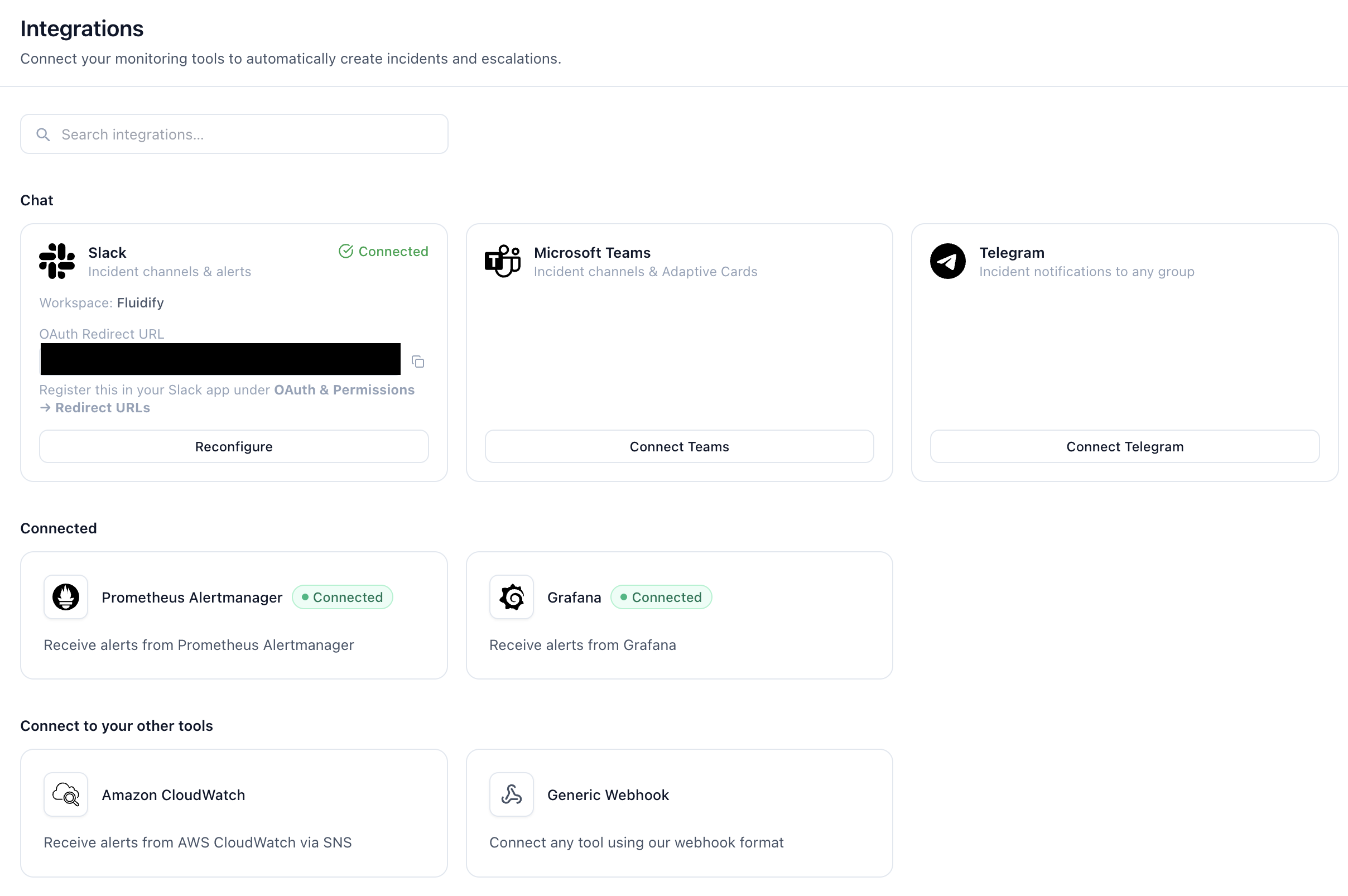Click the Microsoft Teams logo icon
This screenshot has width=1348, height=896.
pos(502,261)
